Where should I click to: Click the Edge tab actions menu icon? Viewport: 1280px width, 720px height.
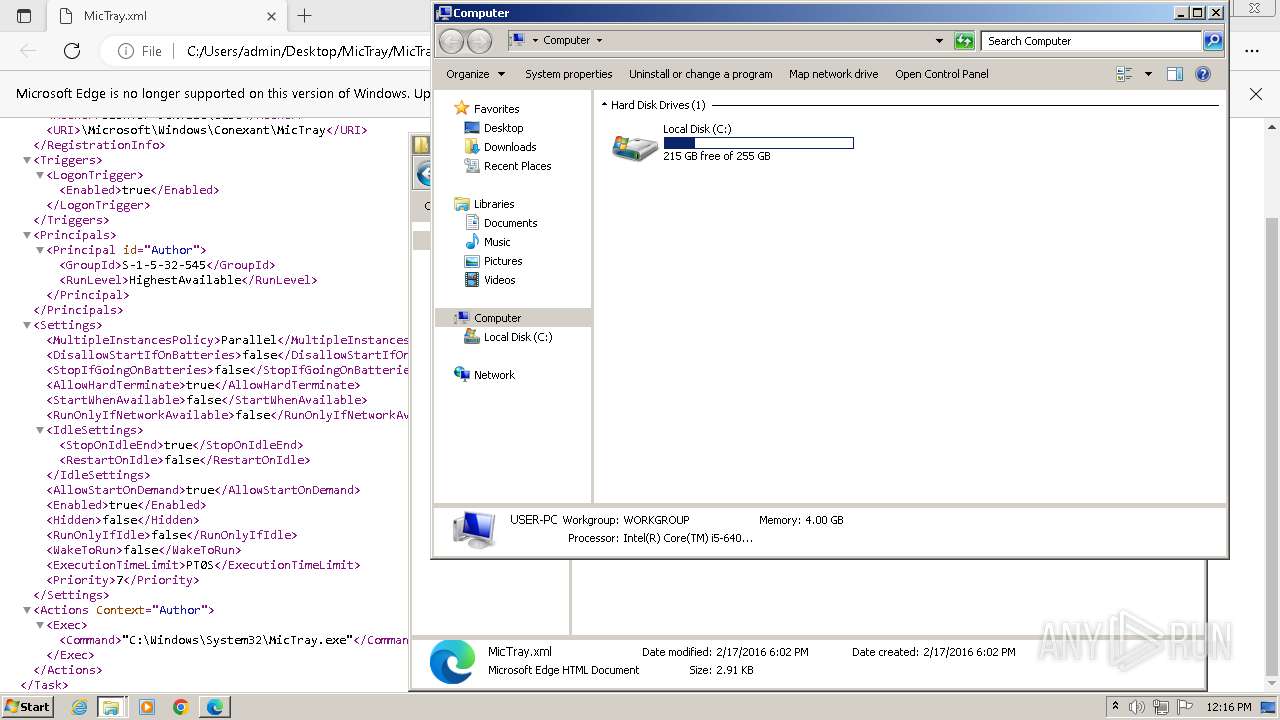tap(24, 16)
